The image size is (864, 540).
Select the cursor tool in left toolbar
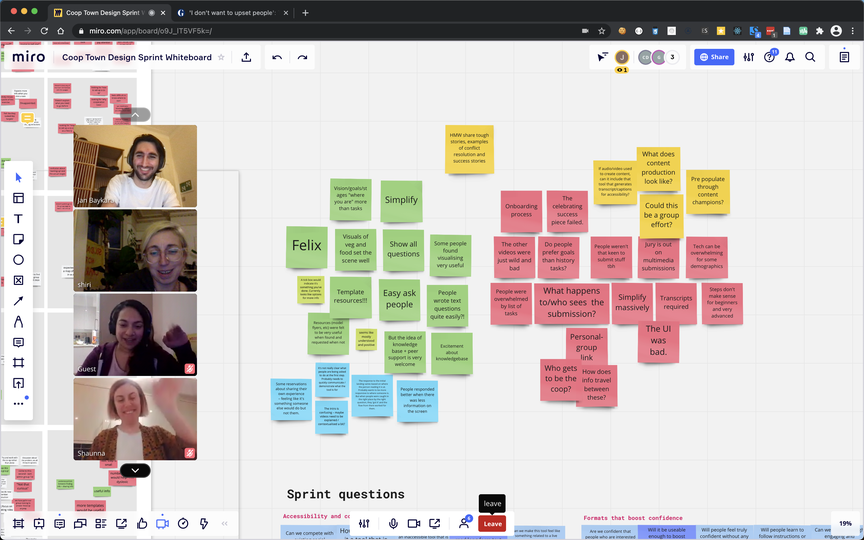[18, 177]
